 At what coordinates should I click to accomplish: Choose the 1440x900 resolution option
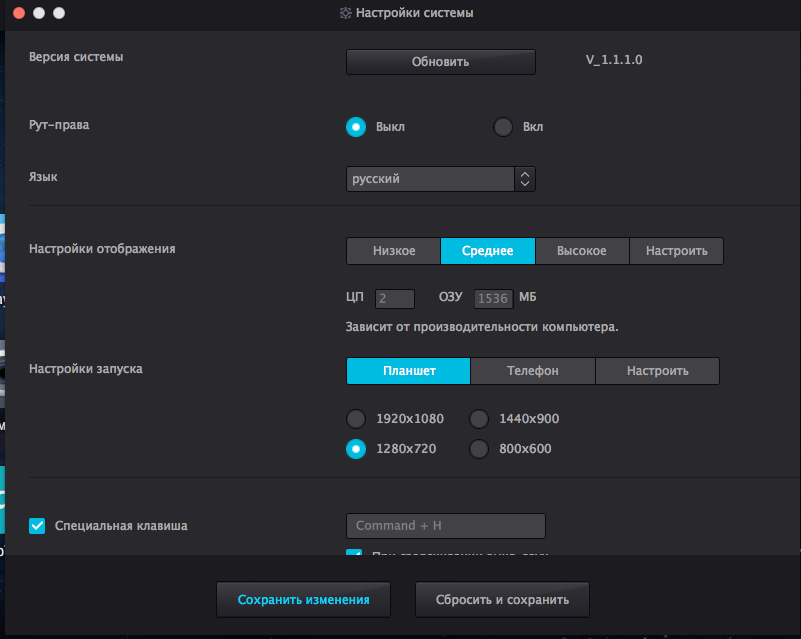click(479, 419)
